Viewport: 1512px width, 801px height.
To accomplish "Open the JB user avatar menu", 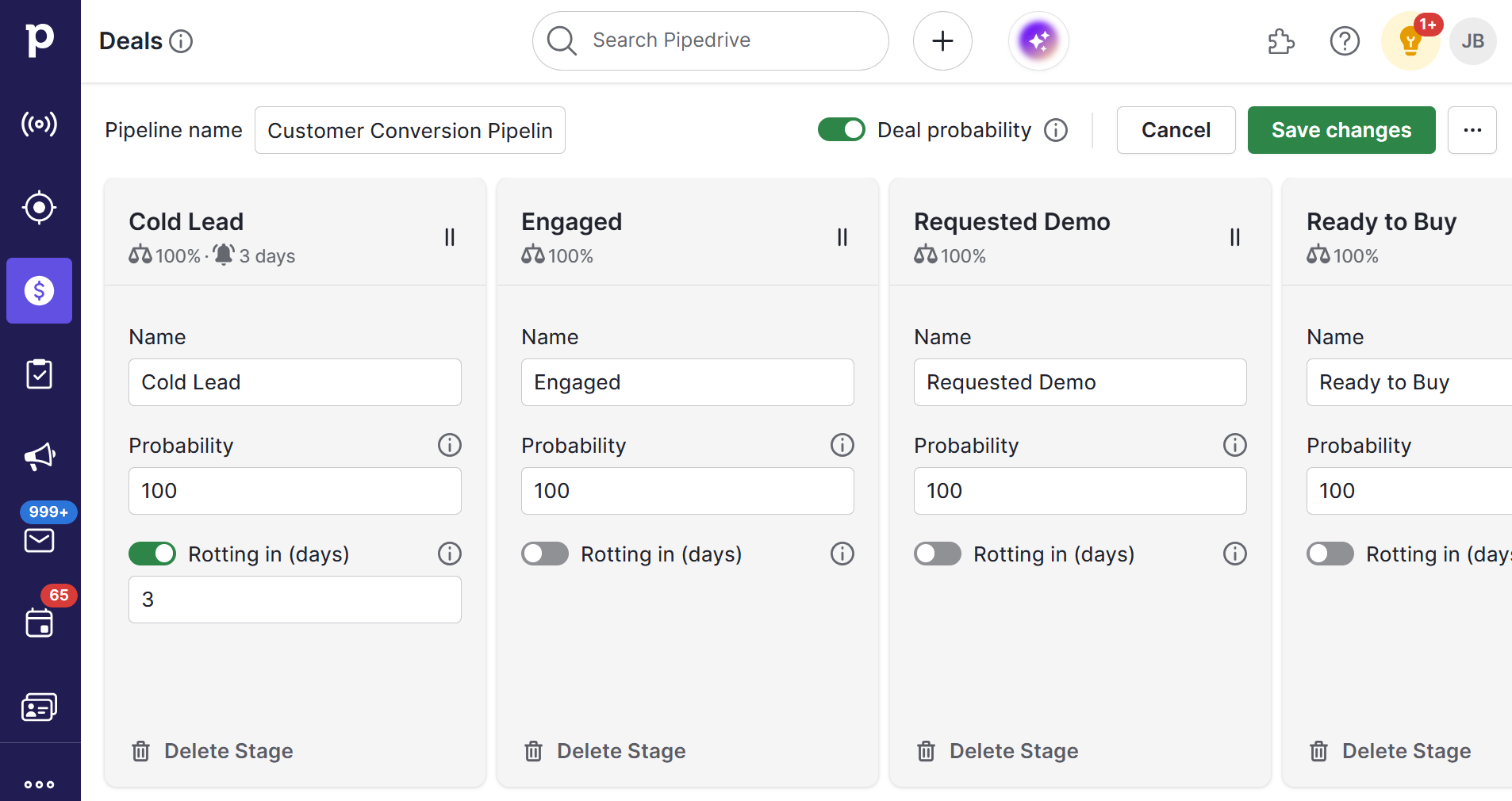I will point(1473,41).
